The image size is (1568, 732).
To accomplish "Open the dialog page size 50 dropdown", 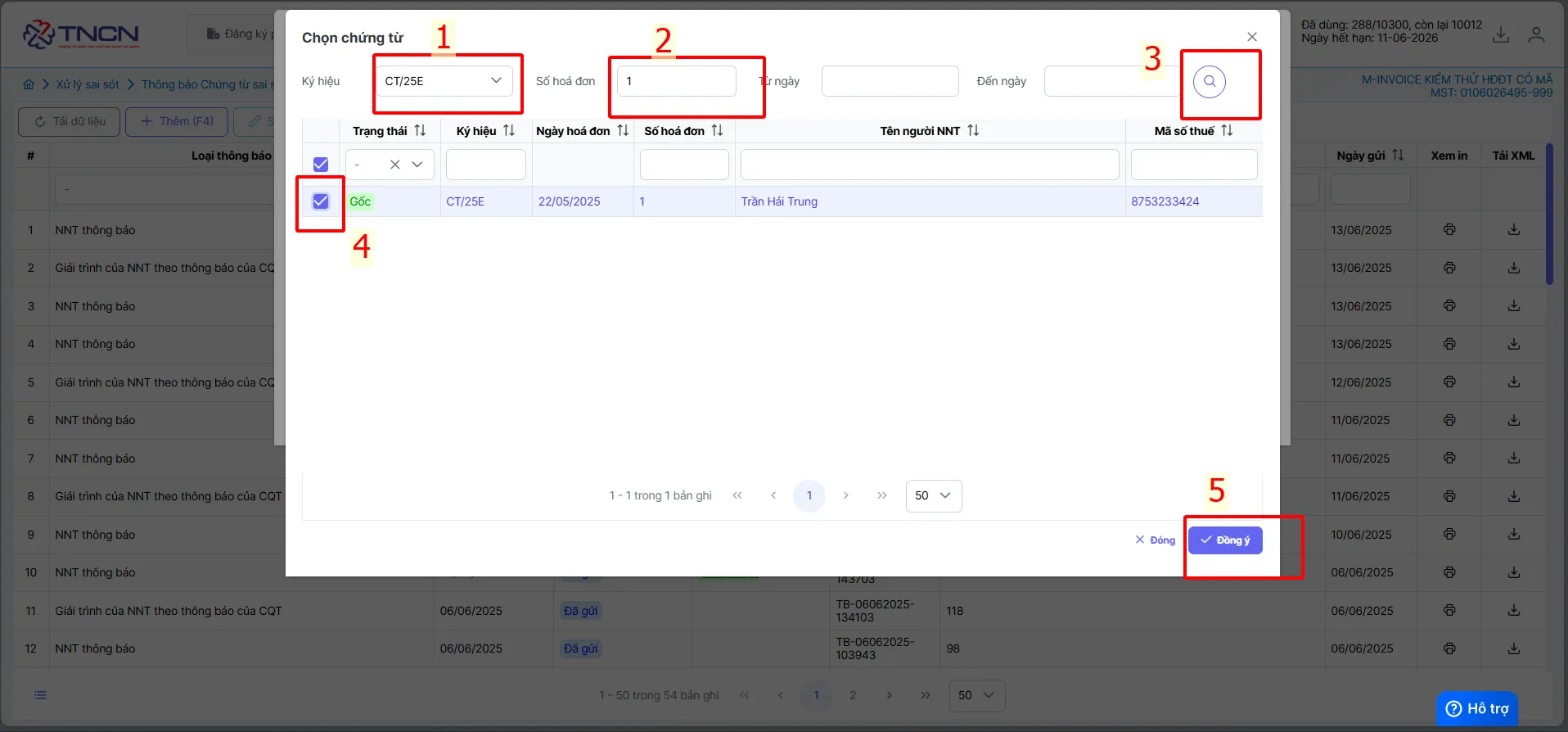I will click(x=934, y=495).
